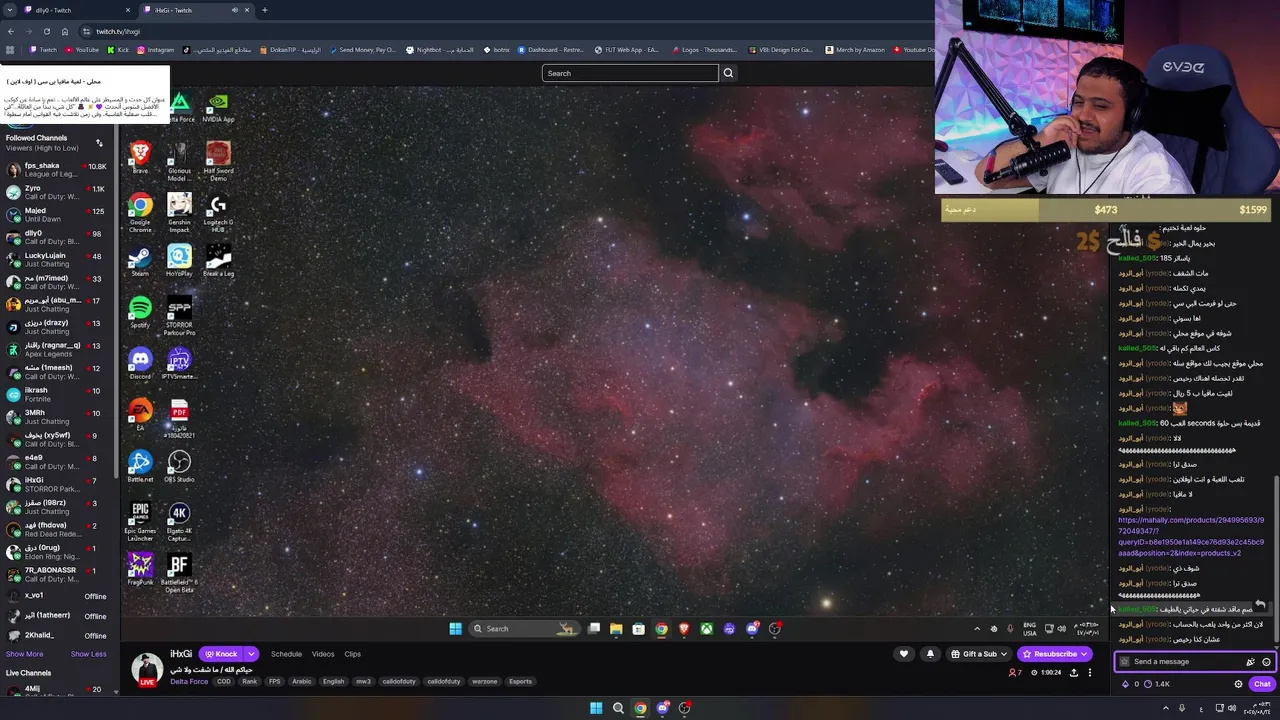The image size is (1280, 720).
Task: Open chat settings gear icon
Action: (1238, 684)
